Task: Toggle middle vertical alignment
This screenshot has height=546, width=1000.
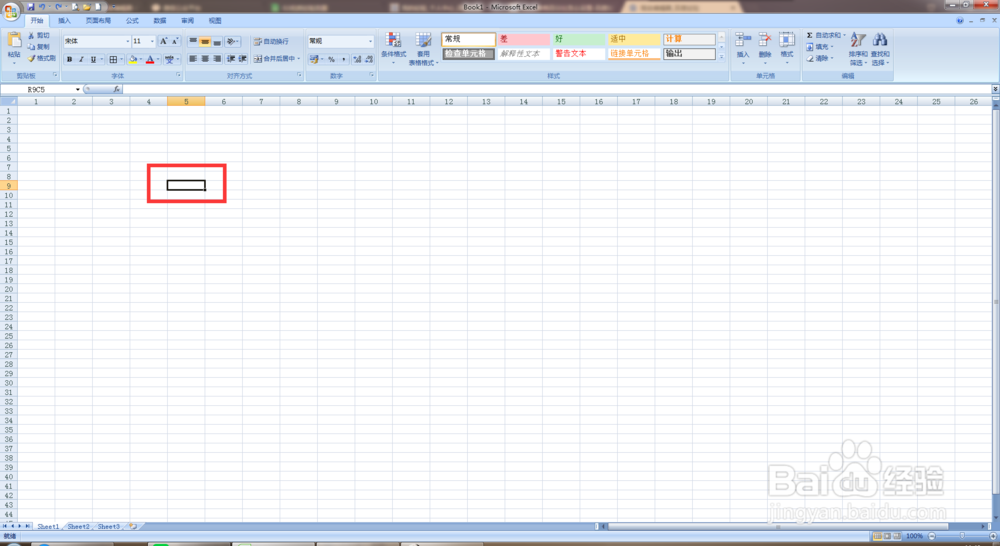Action: (205, 41)
